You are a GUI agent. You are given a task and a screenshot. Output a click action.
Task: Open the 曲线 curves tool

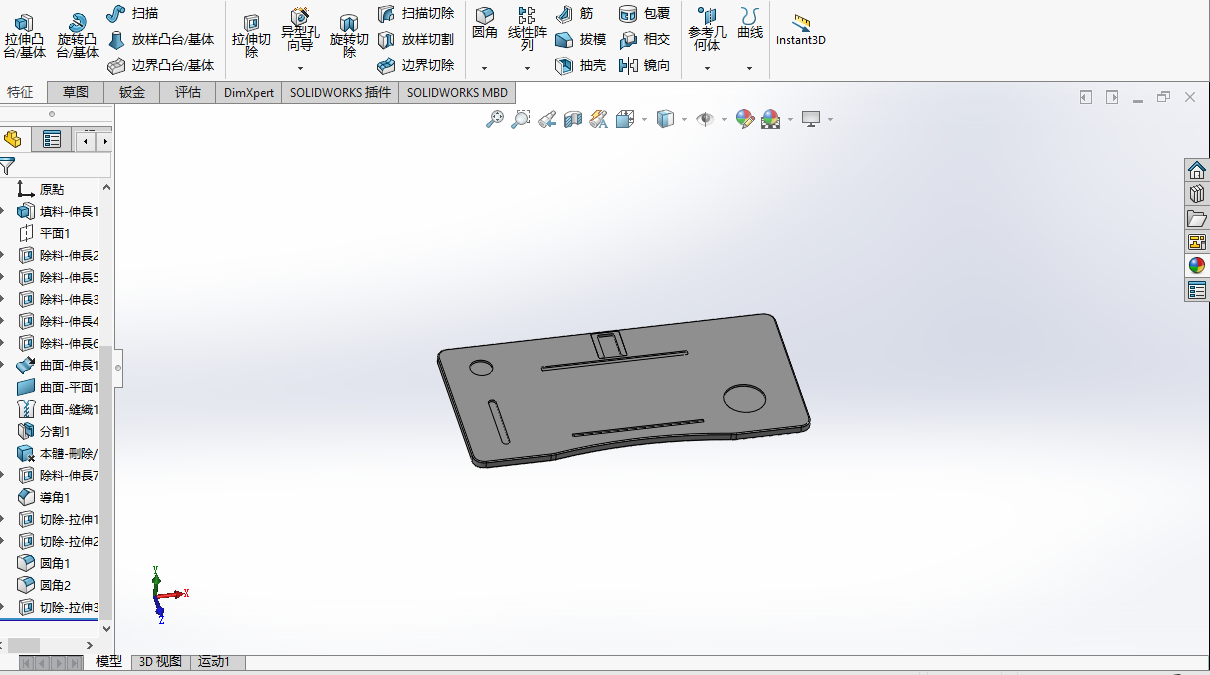tap(749, 23)
